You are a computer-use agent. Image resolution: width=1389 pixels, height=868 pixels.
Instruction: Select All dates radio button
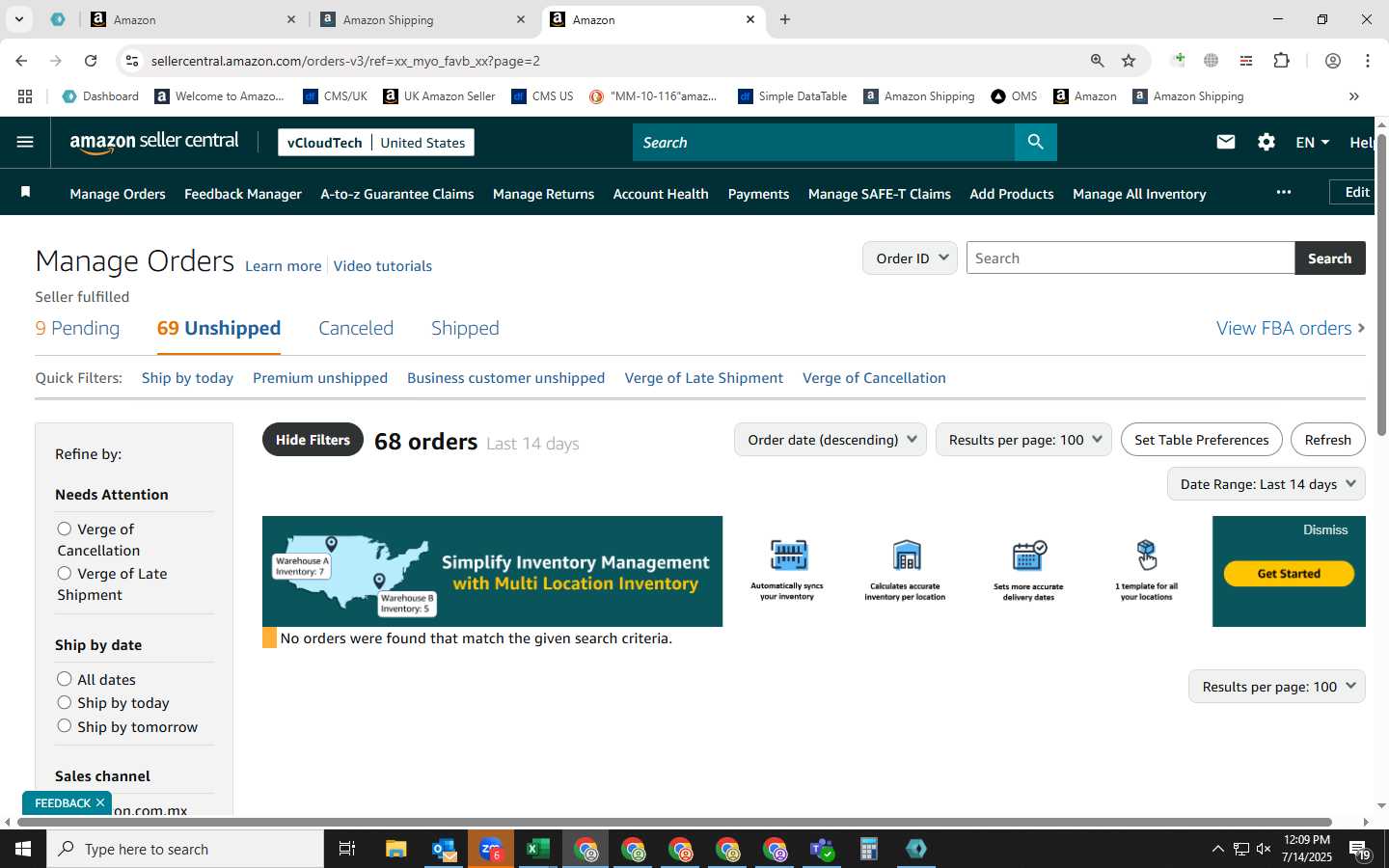(65, 679)
